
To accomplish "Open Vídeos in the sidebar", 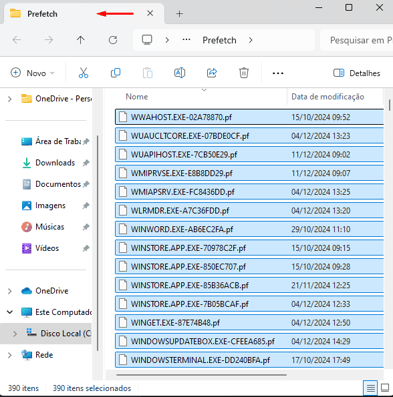I will pos(47,248).
